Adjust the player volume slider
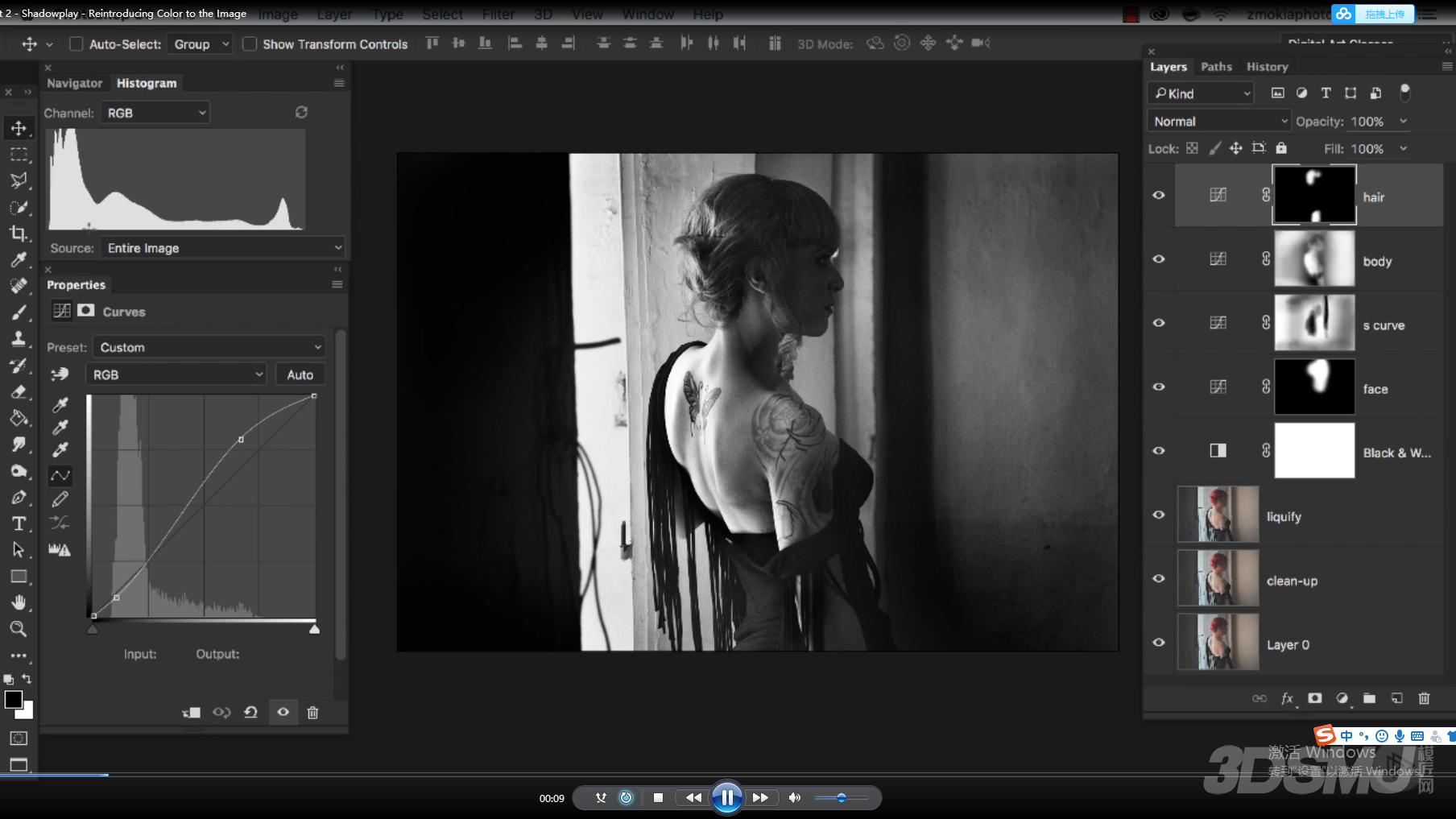Viewport: 1456px width, 819px height. tap(842, 798)
